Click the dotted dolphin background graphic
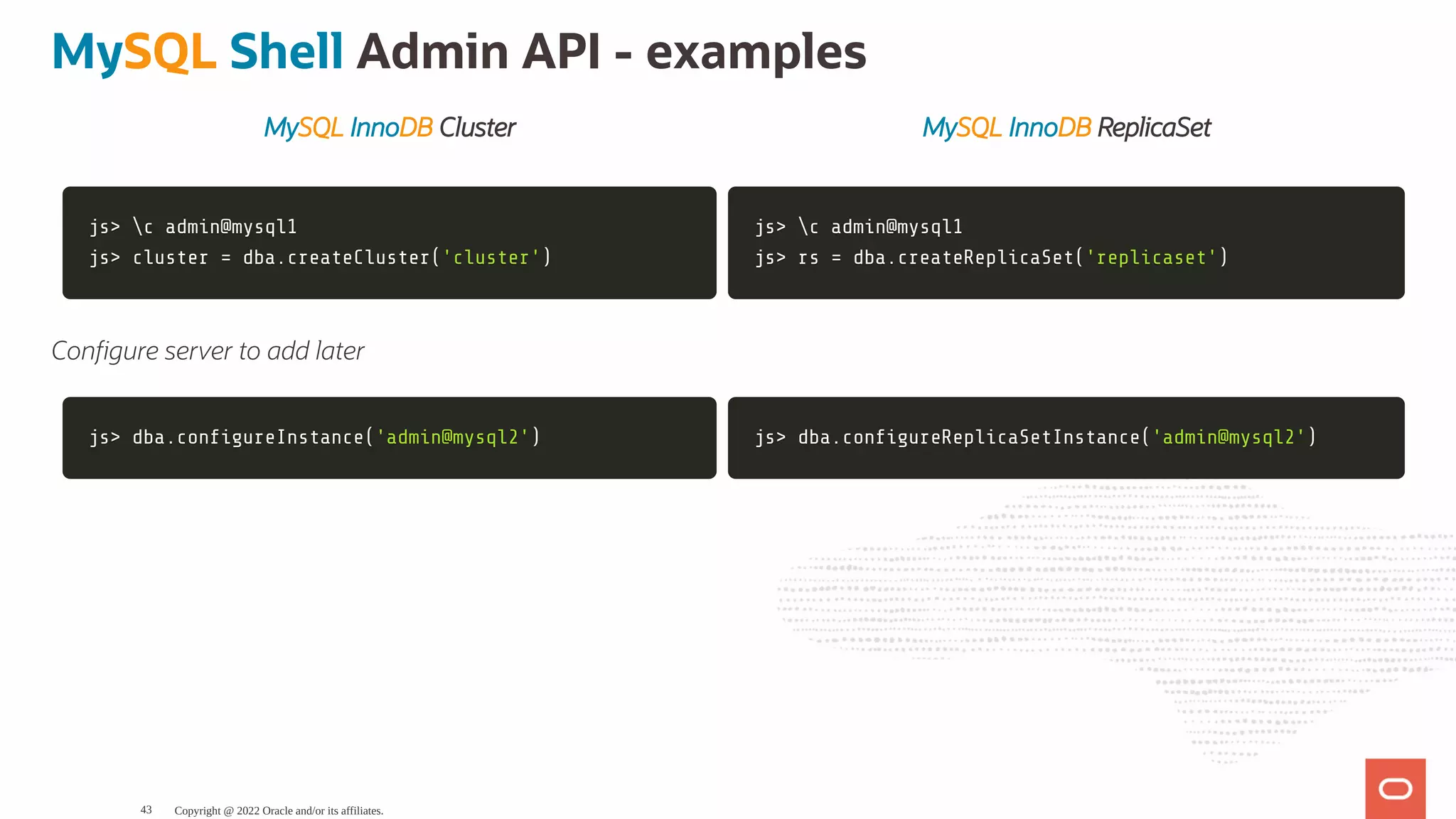Screen dimensions: 1456x819 [1137, 604]
